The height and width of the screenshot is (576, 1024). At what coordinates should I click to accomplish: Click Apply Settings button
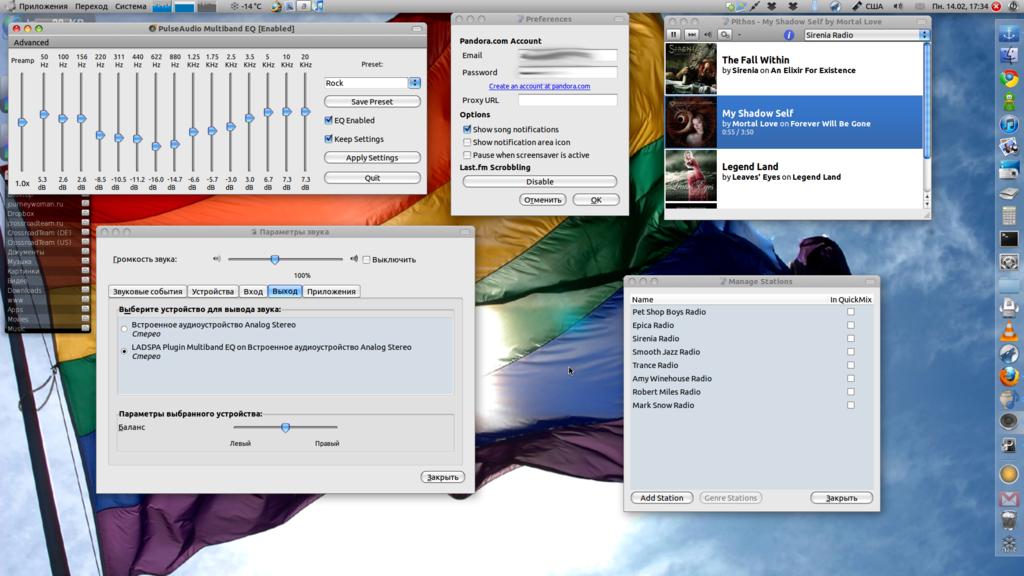[x=372, y=158]
